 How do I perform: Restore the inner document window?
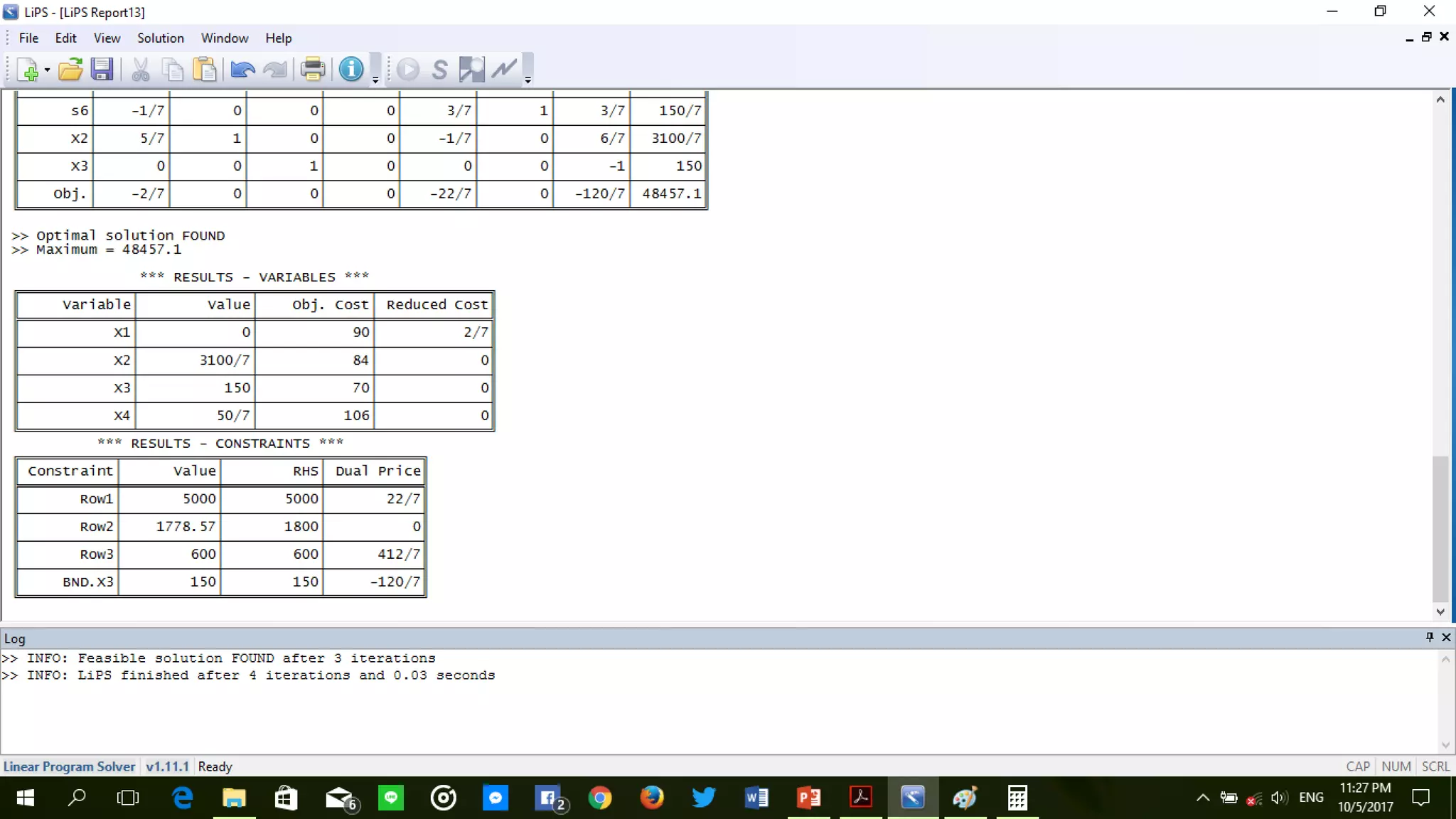pyautogui.click(x=1426, y=37)
